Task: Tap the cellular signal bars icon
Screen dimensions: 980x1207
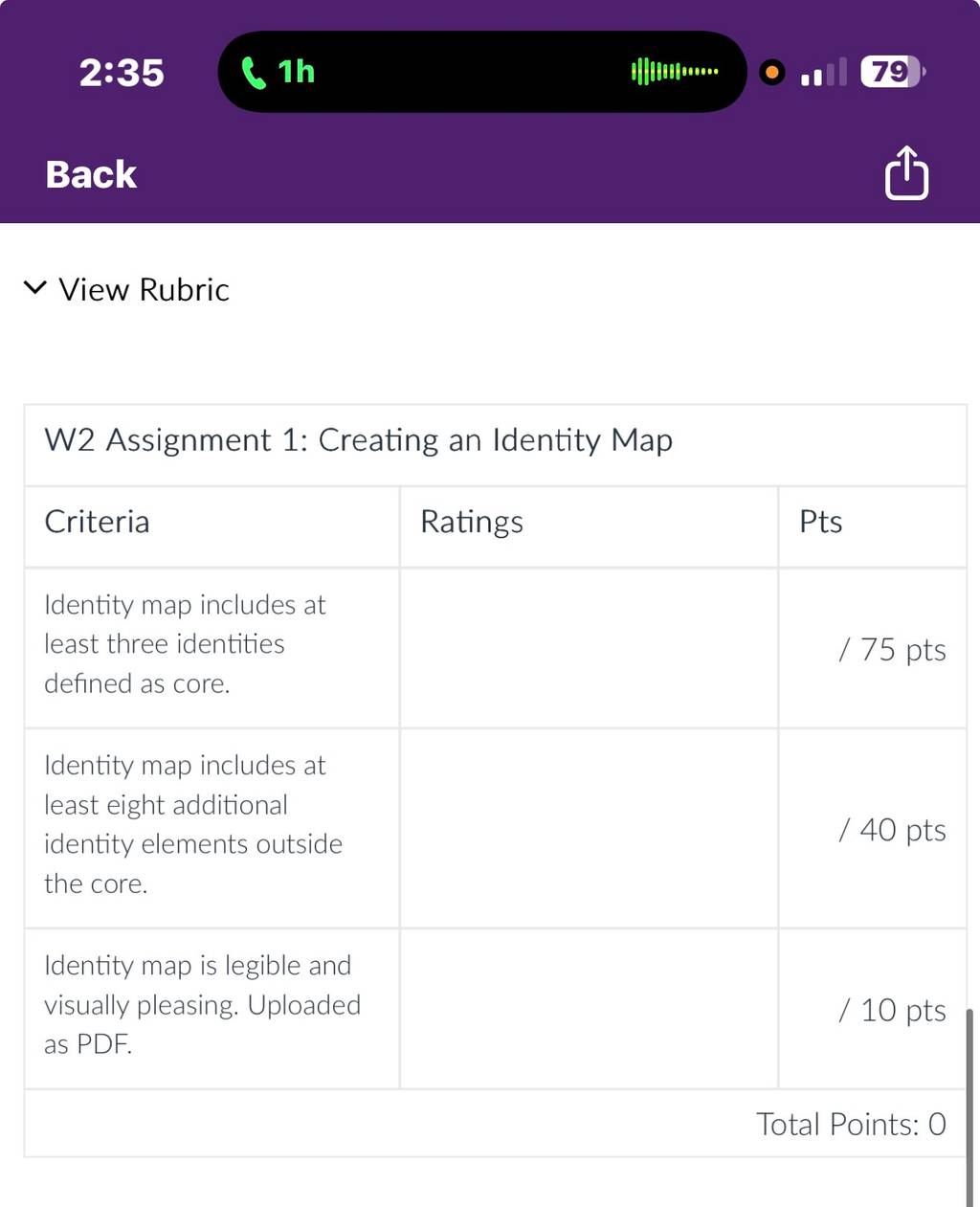Action: click(x=823, y=72)
